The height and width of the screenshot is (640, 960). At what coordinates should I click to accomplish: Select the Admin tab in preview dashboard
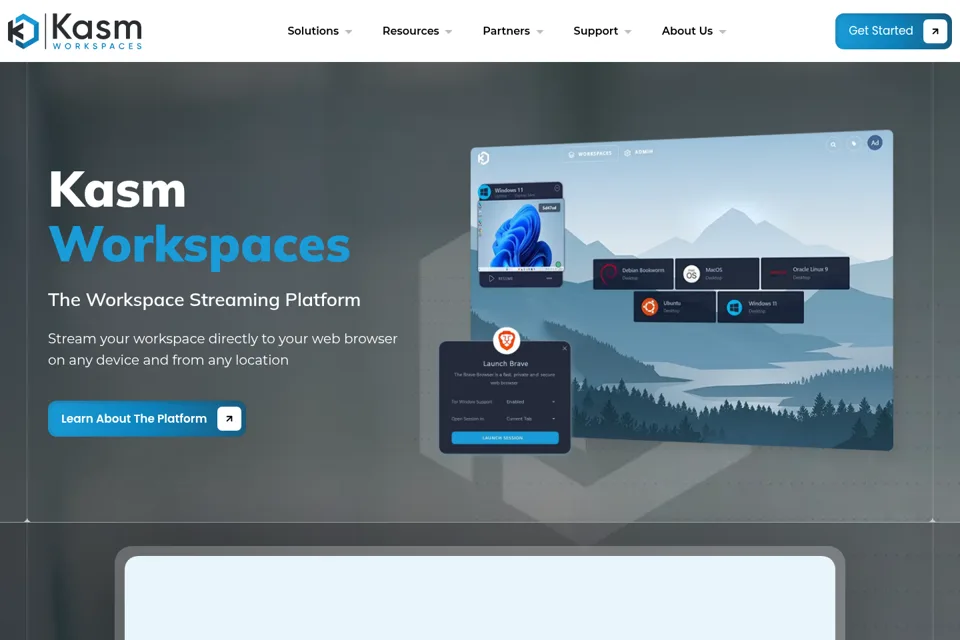tap(639, 152)
